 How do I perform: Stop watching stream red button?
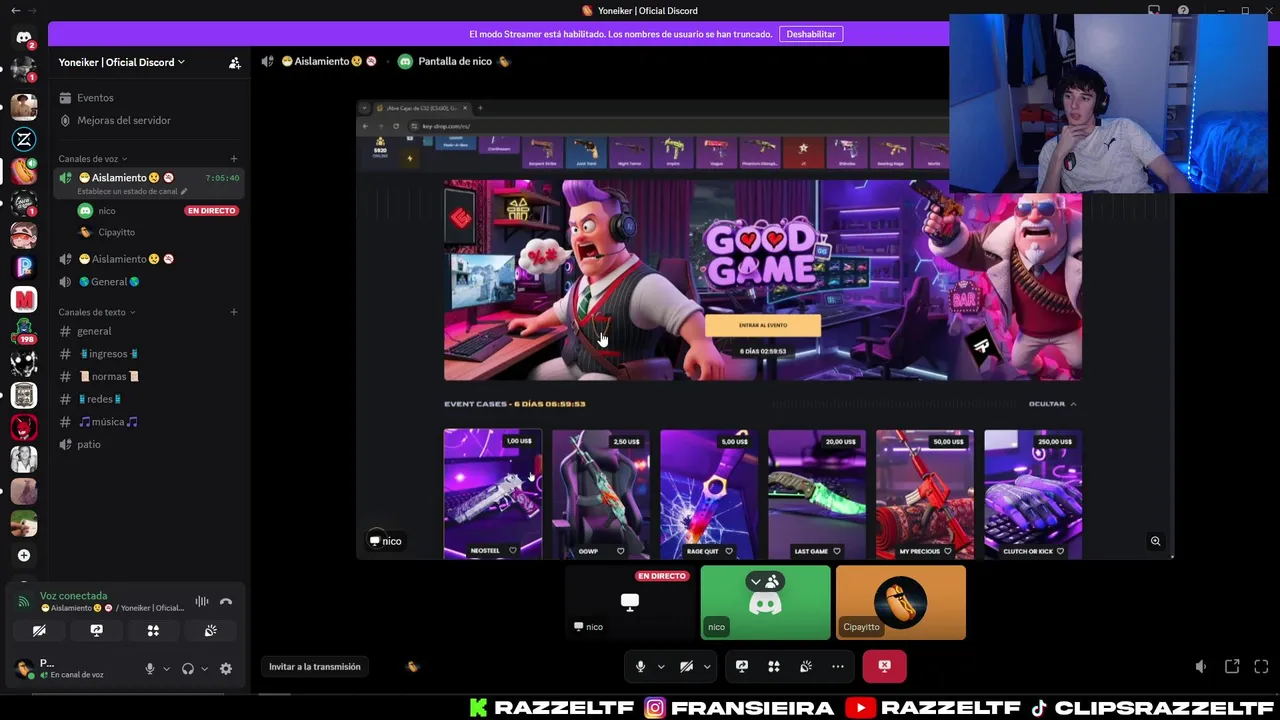click(885, 666)
